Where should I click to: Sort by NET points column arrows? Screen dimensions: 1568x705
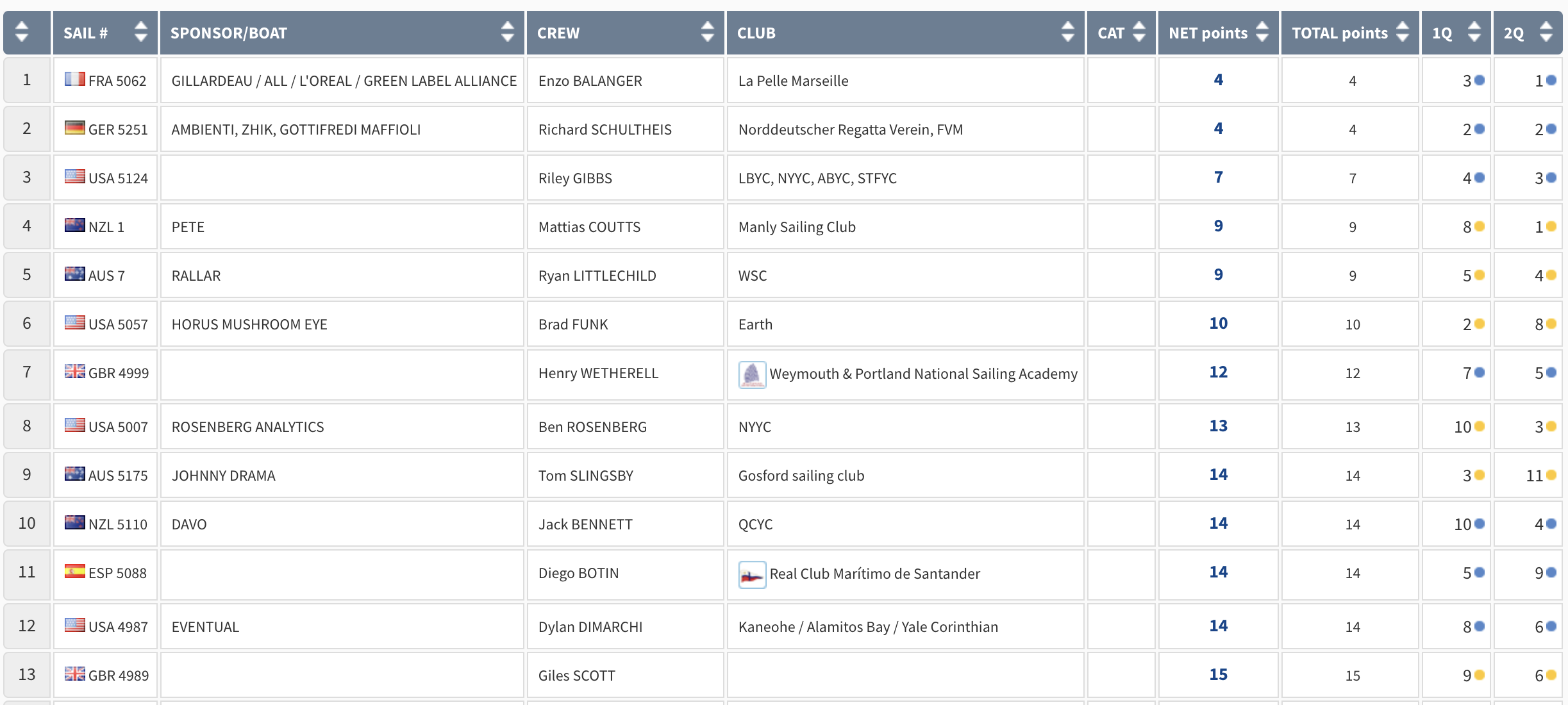(1262, 32)
